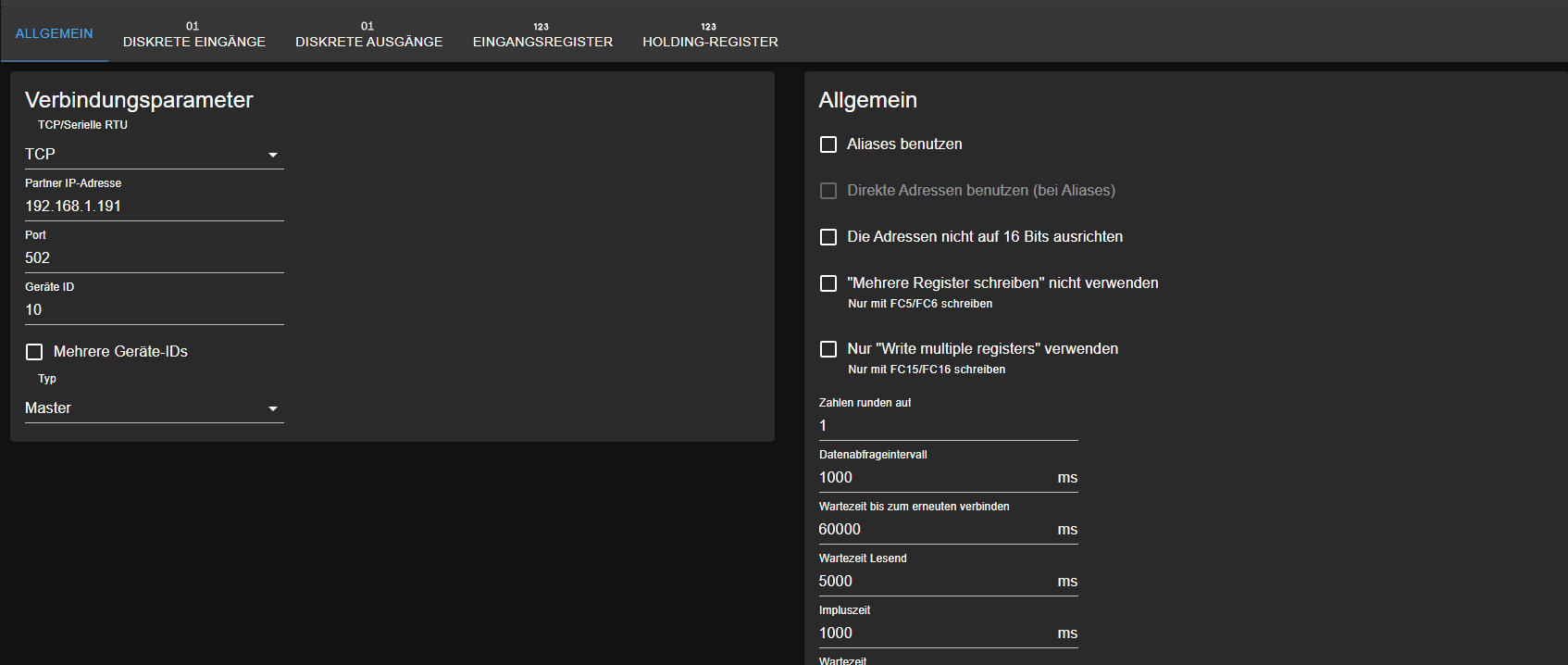
Task: Check Die Adressen nicht auf 16 Bits ausrichten
Action: (828, 237)
